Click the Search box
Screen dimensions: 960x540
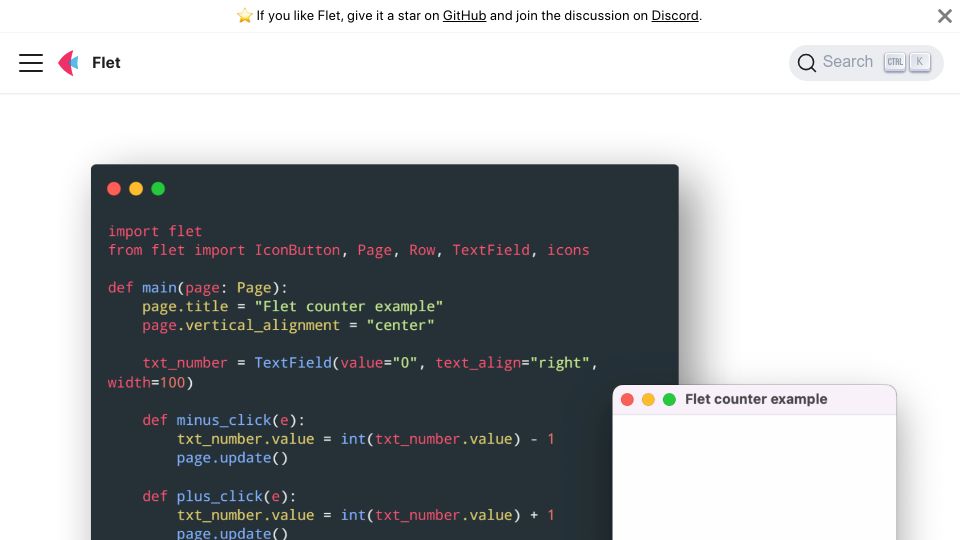[866, 62]
